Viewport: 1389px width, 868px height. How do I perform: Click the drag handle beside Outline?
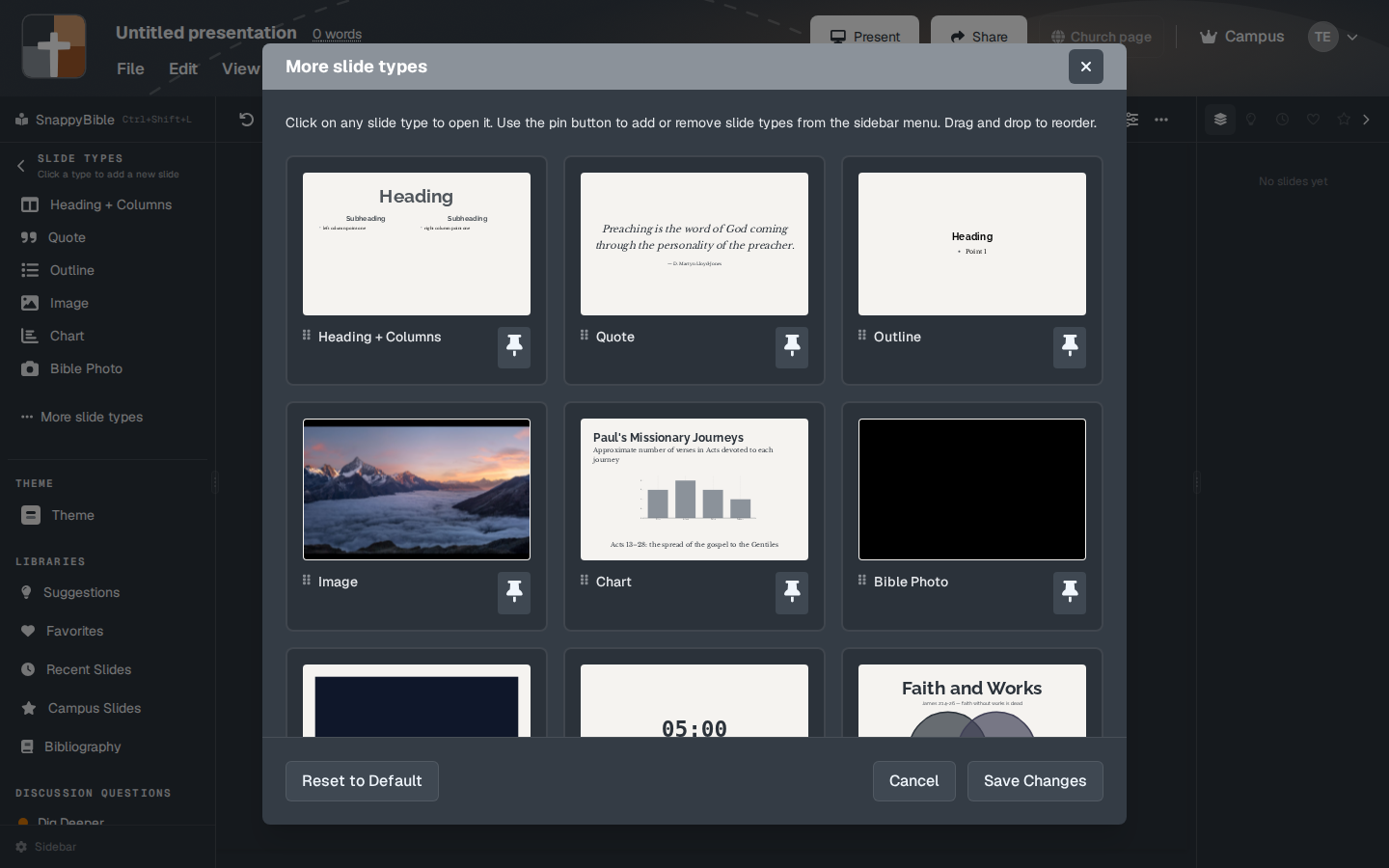tap(862, 335)
